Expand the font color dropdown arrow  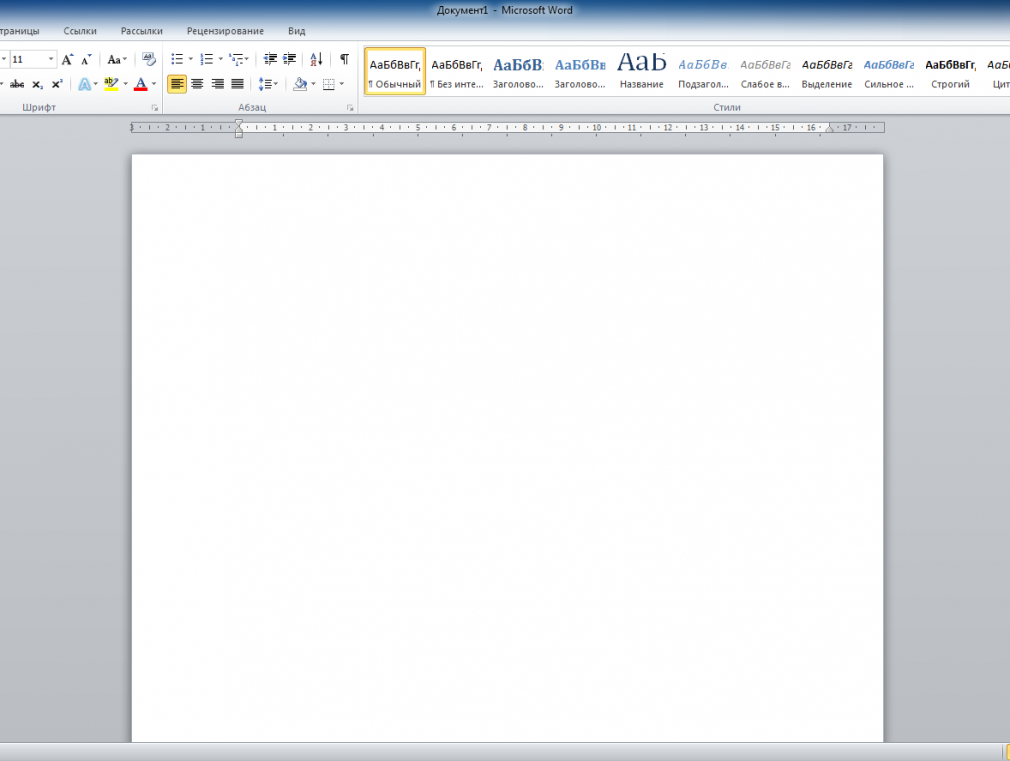tap(154, 84)
